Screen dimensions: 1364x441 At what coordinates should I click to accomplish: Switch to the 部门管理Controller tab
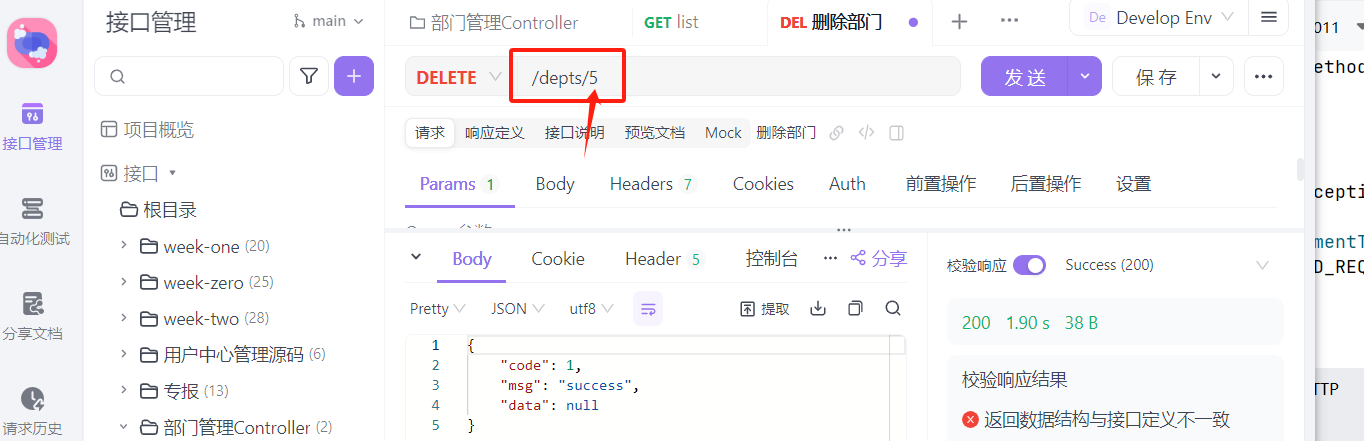click(x=494, y=22)
